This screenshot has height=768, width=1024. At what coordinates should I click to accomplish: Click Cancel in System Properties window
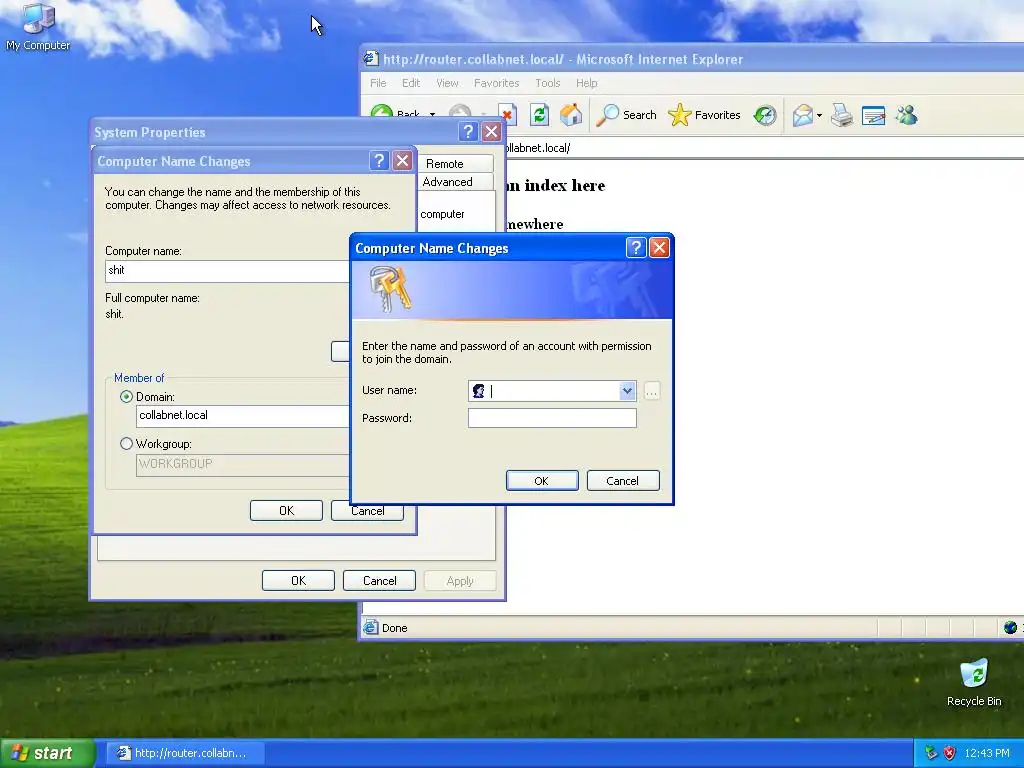pos(379,581)
